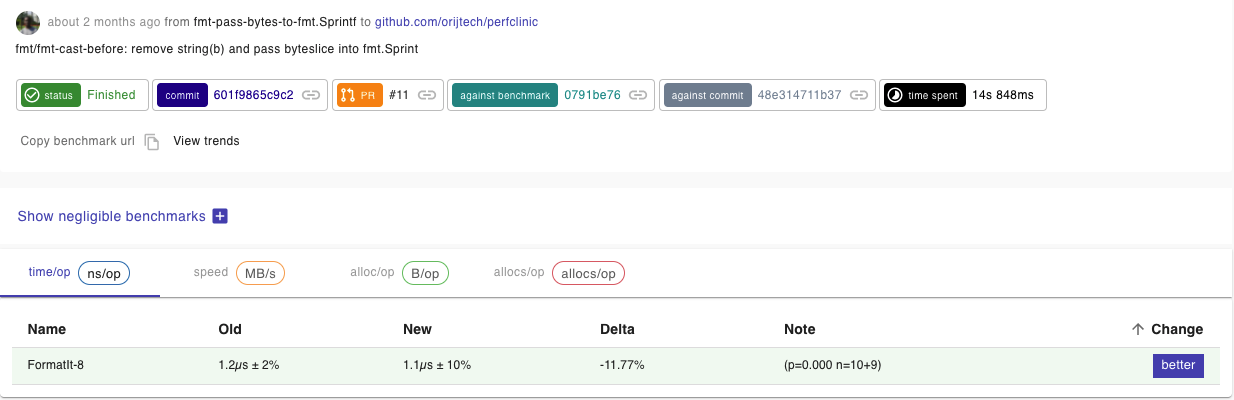Click the Finished status checkmark icon
Image resolution: width=1234 pixels, height=400 pixels.
tap(32, 96)
